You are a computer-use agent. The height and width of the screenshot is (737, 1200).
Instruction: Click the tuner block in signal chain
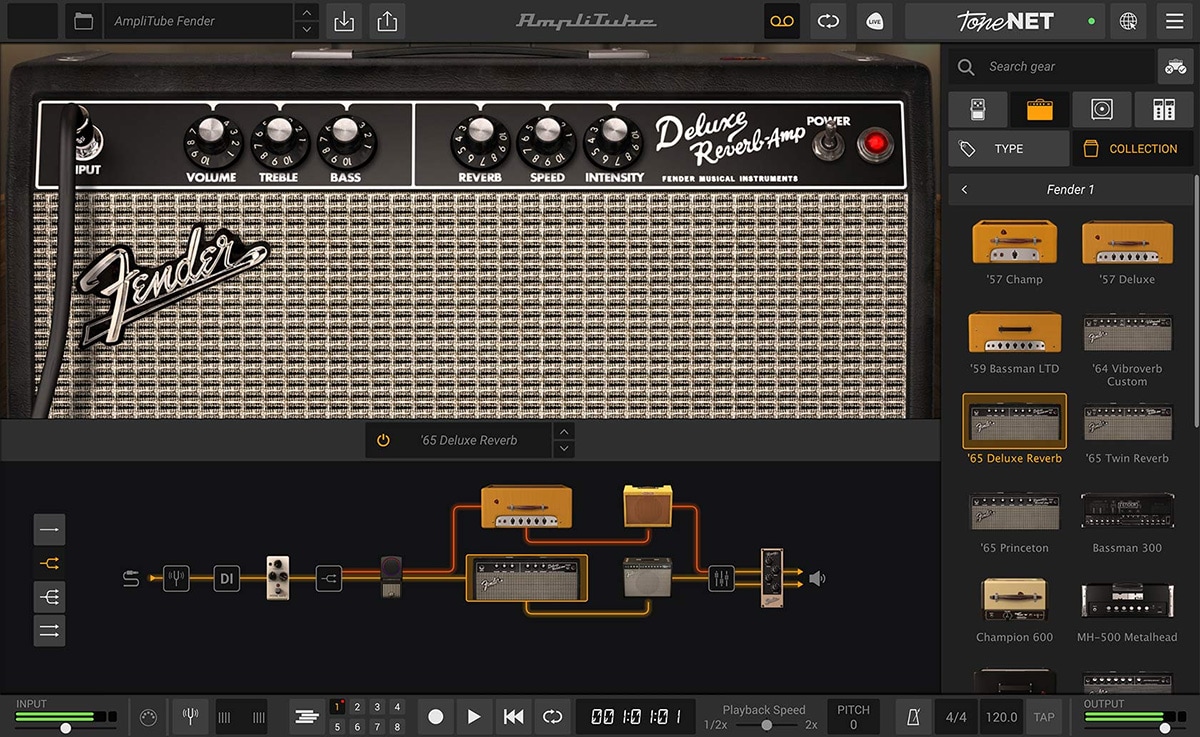[176, 578]
